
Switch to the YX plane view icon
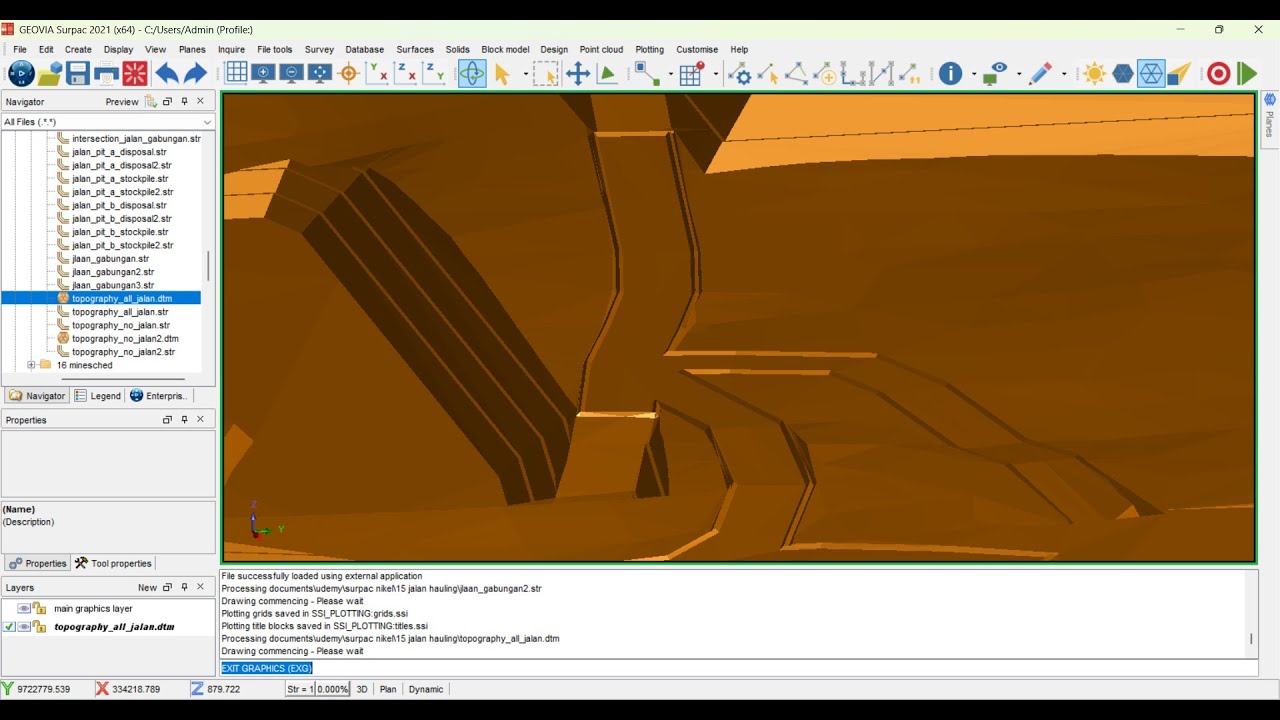377,73
